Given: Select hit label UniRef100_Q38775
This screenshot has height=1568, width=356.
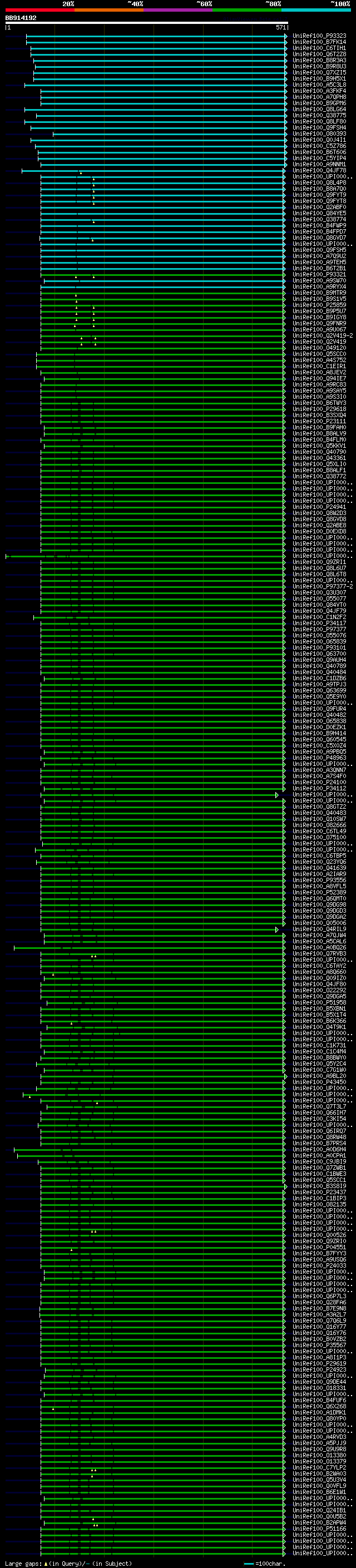Looking at the screenshot, I should click(319, 116).
